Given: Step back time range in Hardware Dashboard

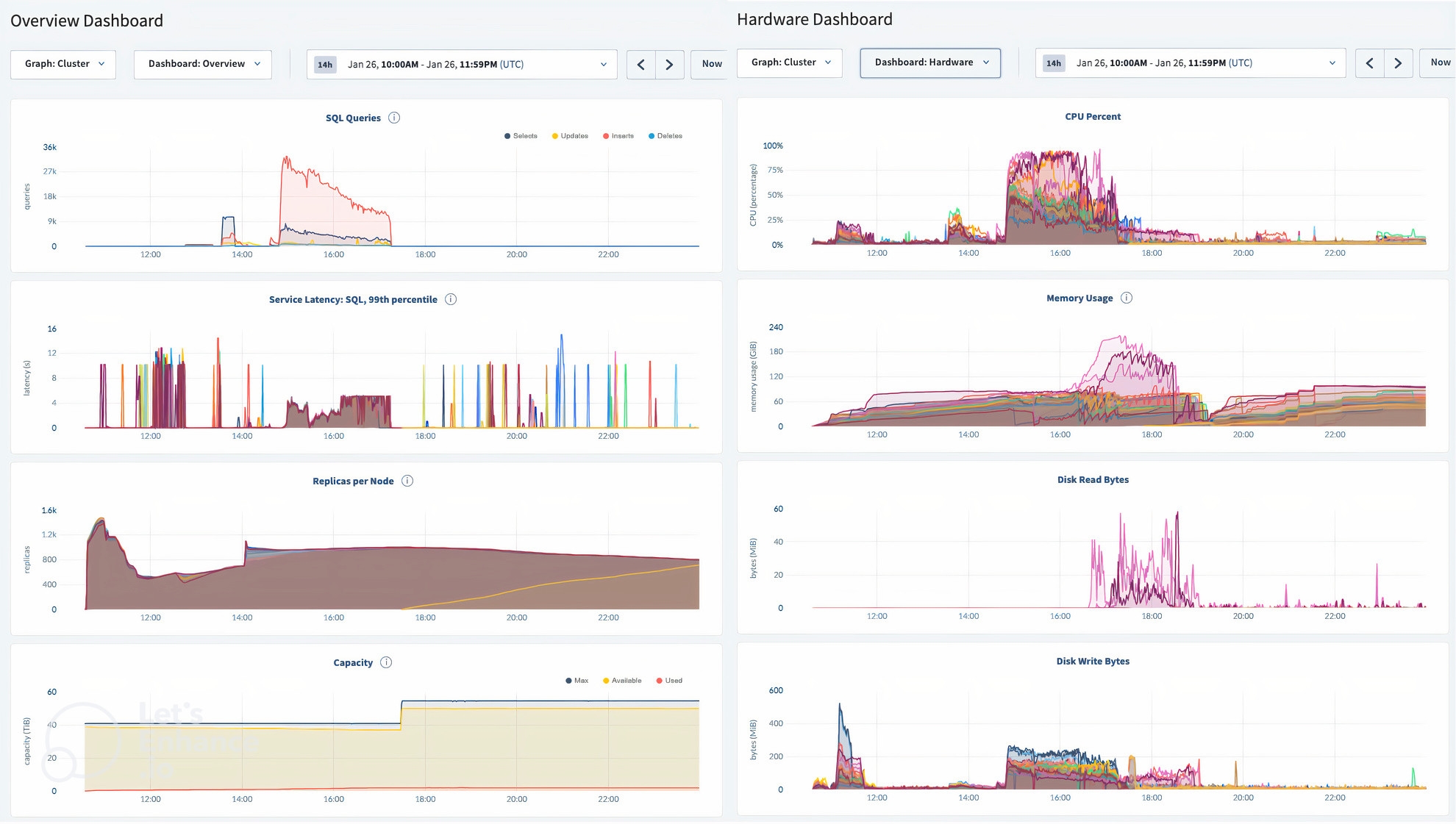Looking at the screenshot, I should click(x=1370, y=63).
